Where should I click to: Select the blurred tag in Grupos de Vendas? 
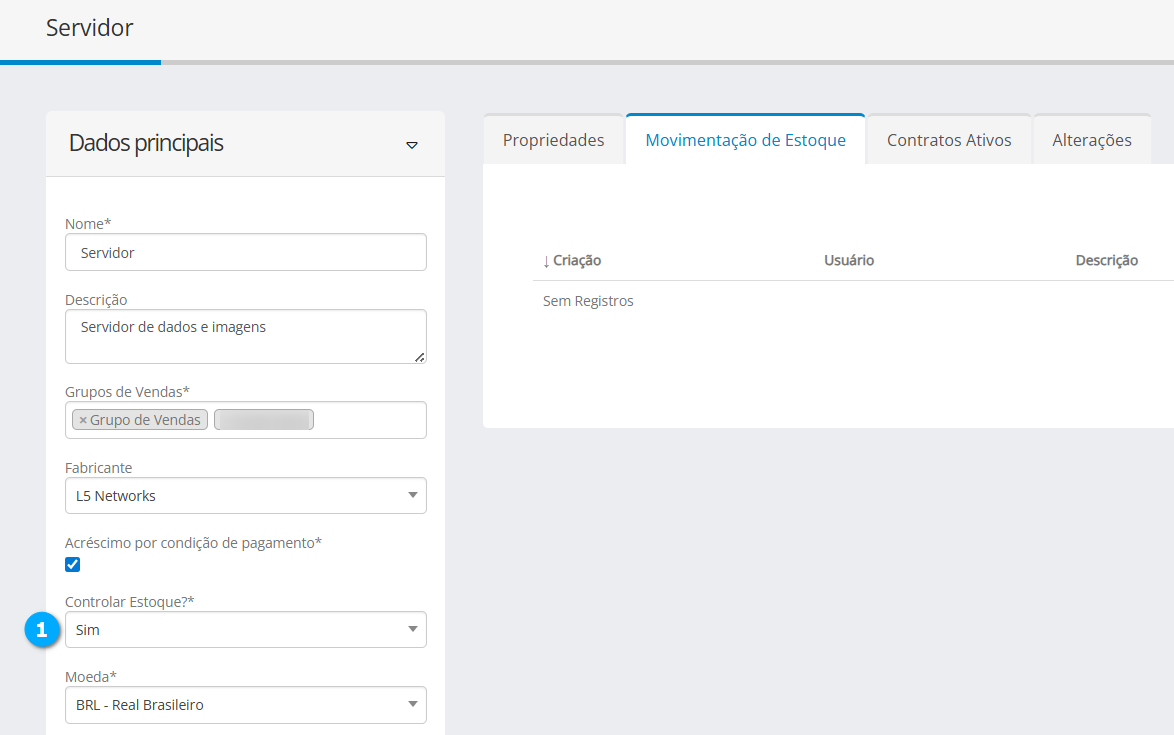click(264, 420)
